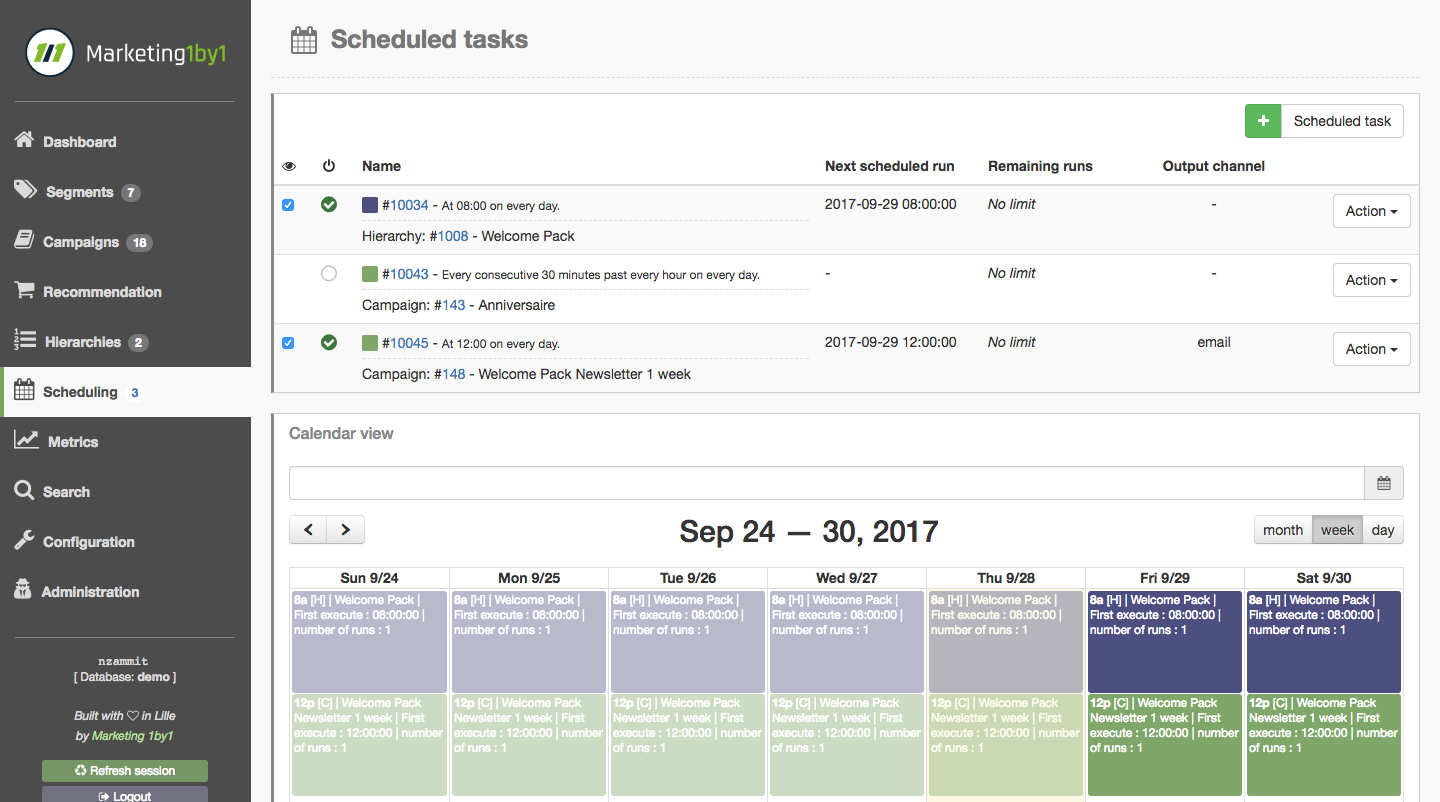Click the Metrics chart icon
This screenshot has height=802, width=1440.
click(27, 441)
